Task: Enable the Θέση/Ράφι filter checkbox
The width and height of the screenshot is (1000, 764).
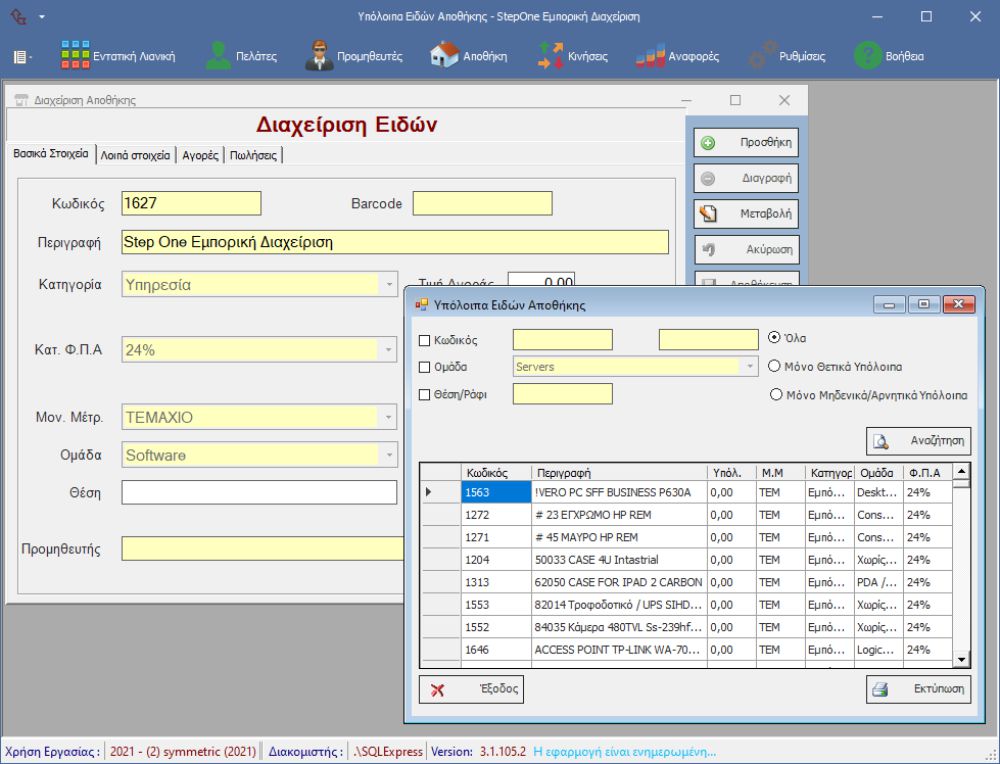Action: 424,394
